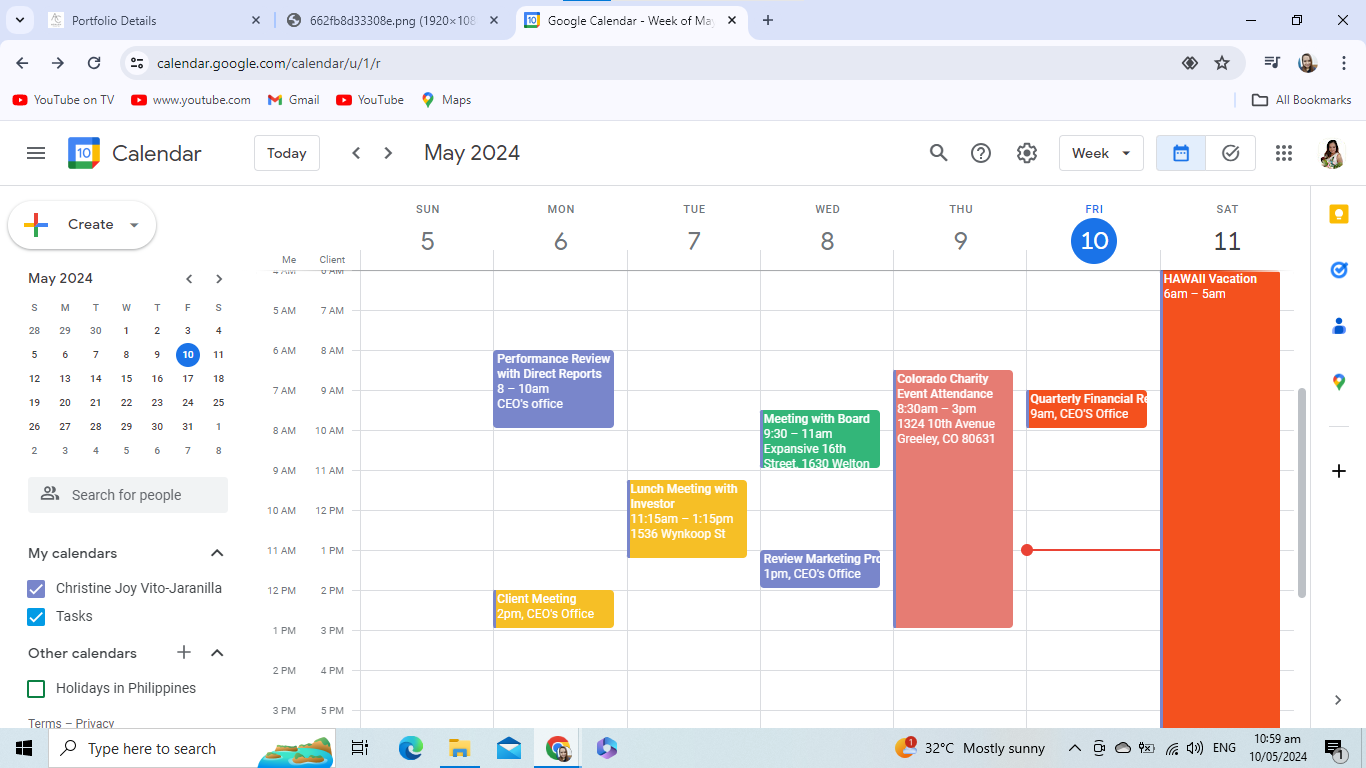Toggle Tasks calendar checkbox

point(36,617)
